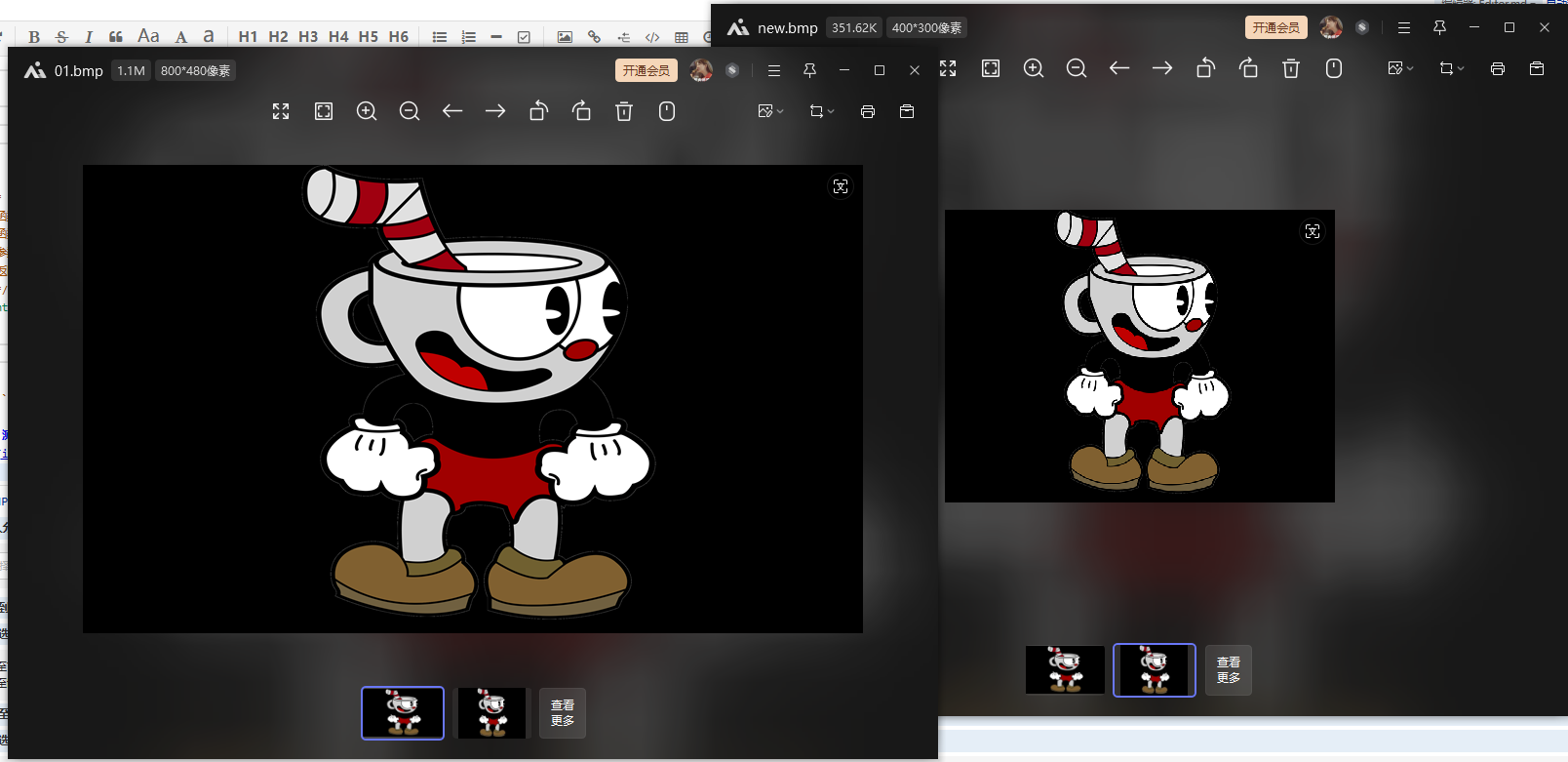Screen dimensions: 1568x762
Task: Click scan/recognize icon on 01.bmp image corner
Action: point(841,186)
